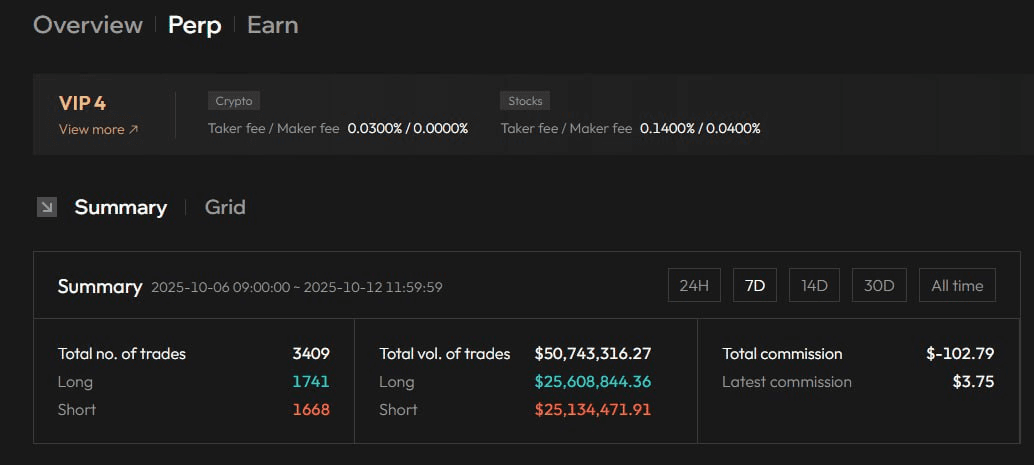Click the summary date range text
The image size is (1034, 465).
296,287
